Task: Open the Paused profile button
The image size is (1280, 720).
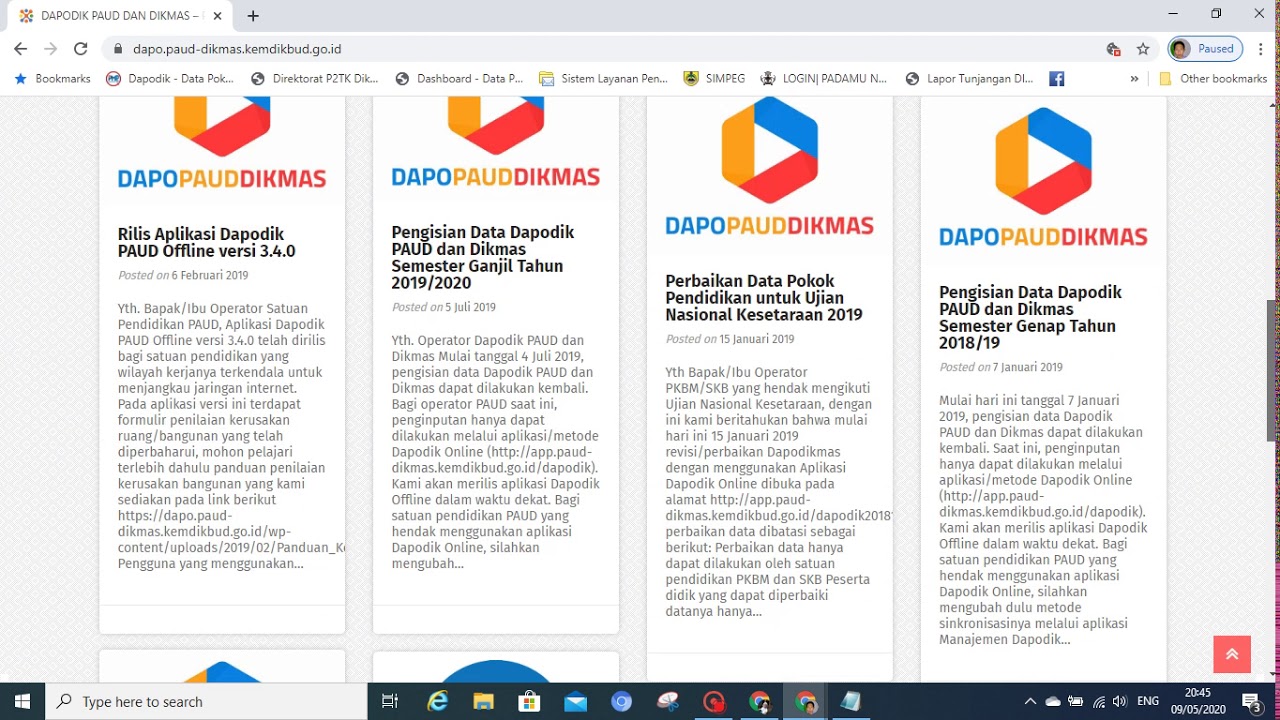Action: 1205,49
